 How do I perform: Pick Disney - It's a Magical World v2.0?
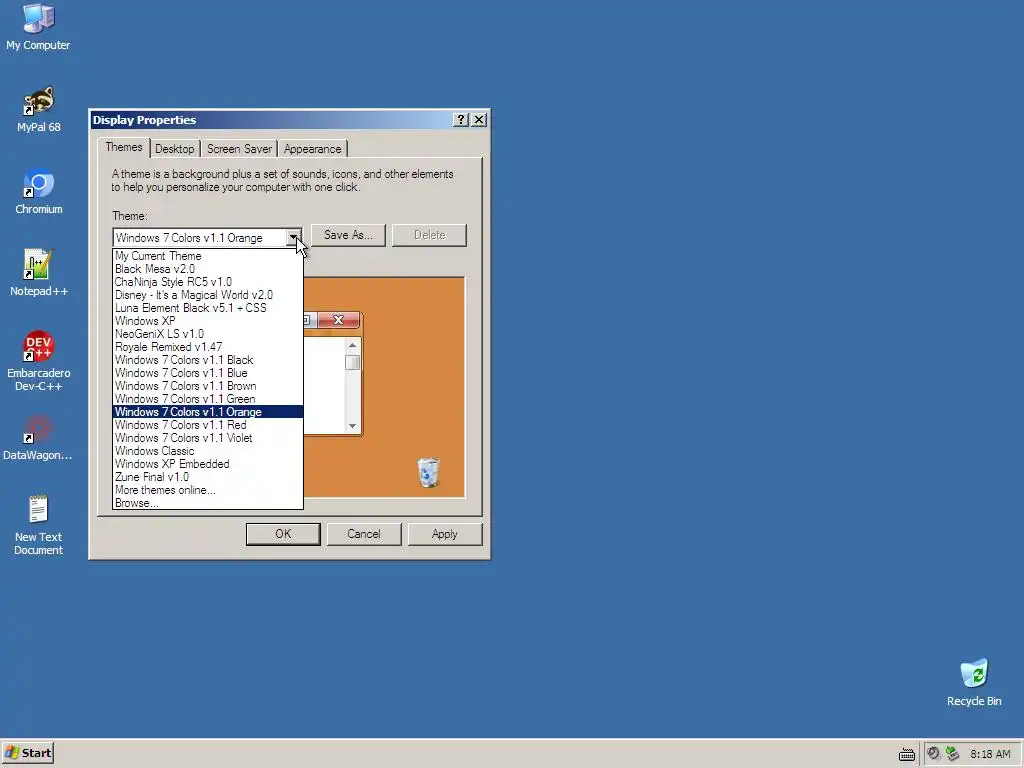(x=208, y=295)
